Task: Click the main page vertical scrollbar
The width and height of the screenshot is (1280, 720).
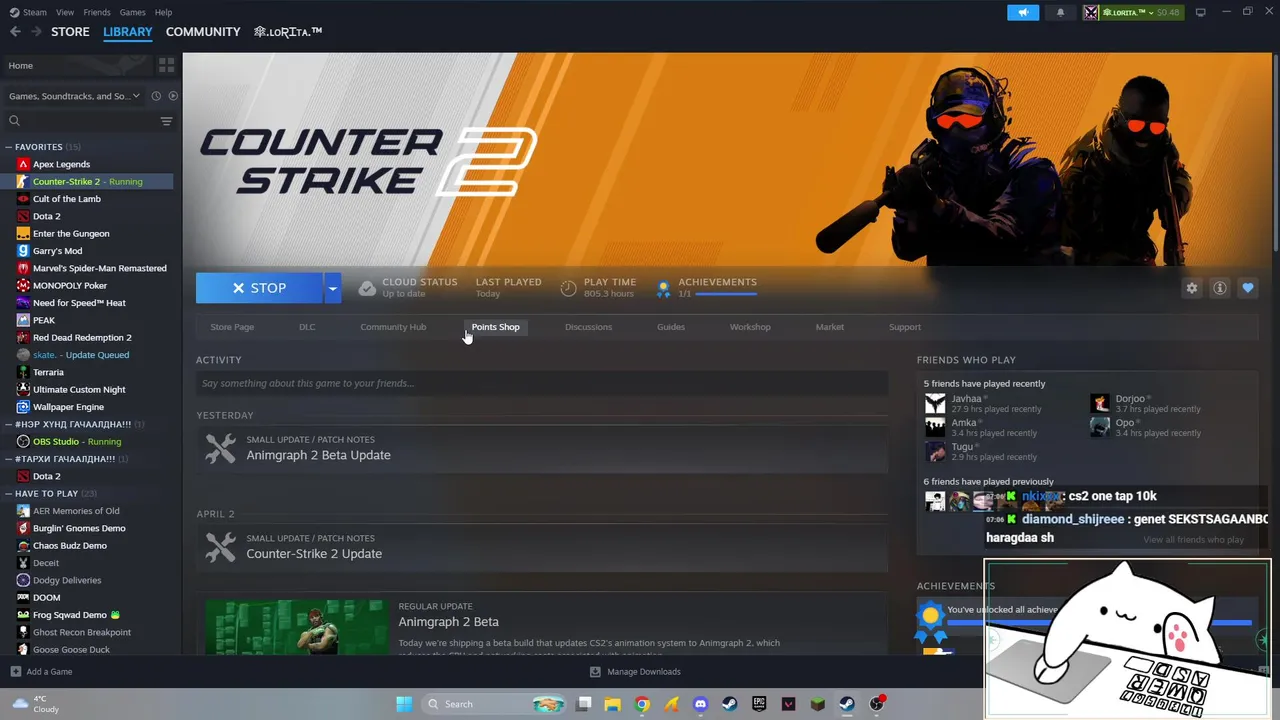Action: point(1276,150)
